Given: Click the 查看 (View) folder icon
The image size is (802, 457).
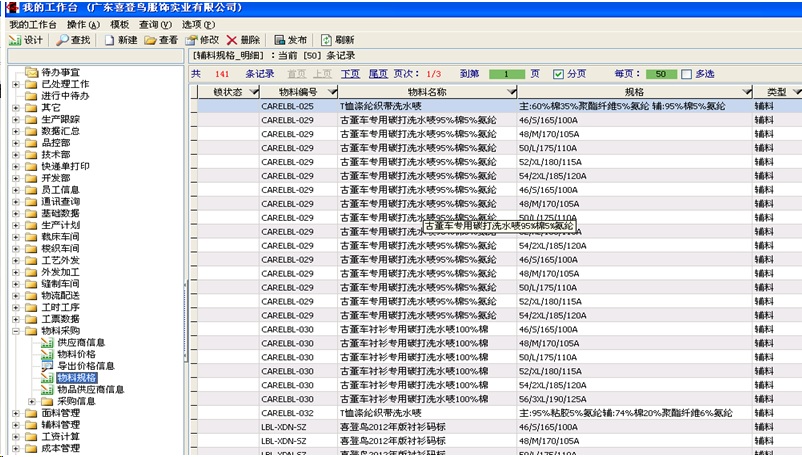Looking at the screenshot, I should (x=150, y=40).
